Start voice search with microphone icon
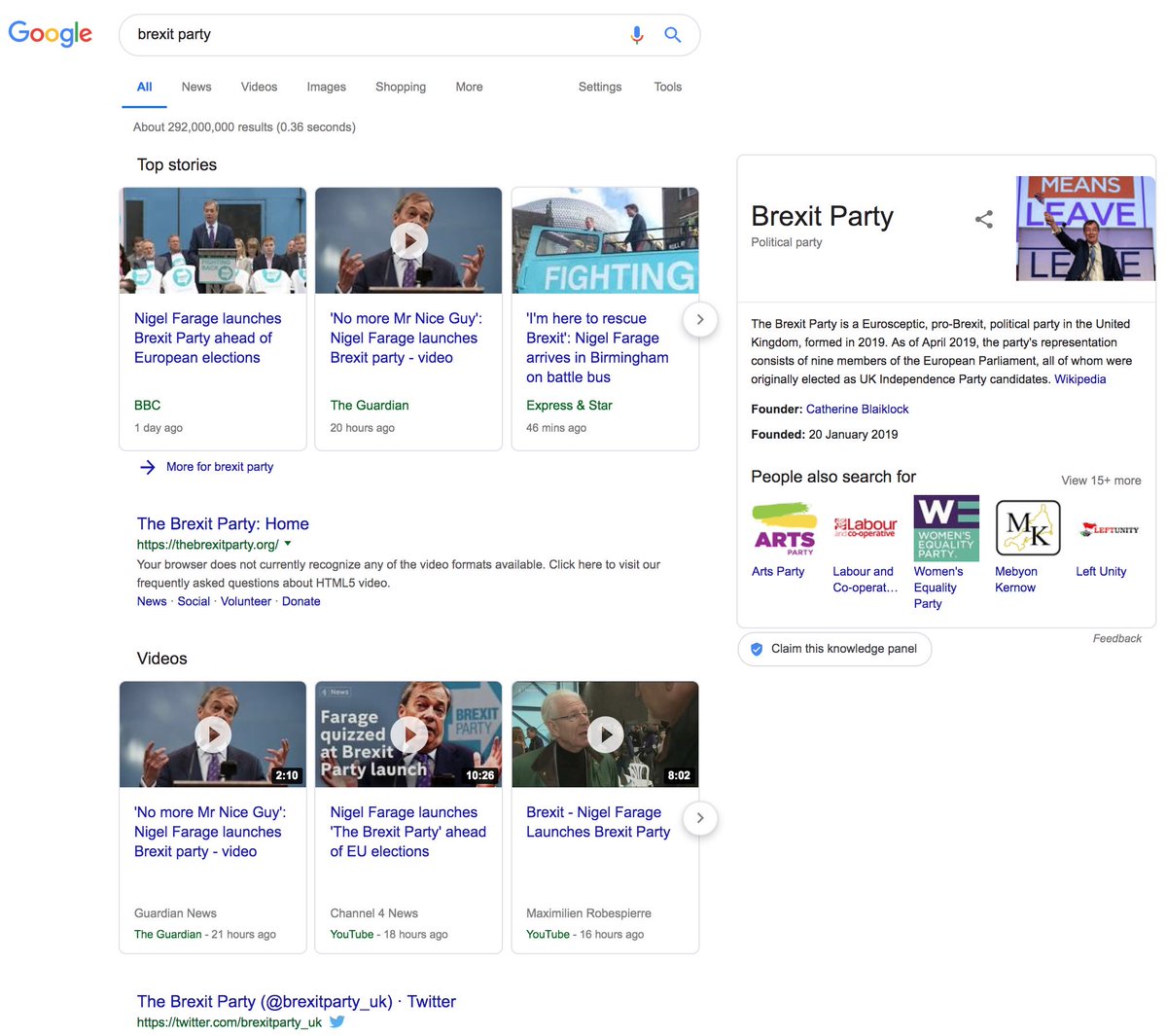The height and width of the screenshot is (1036, 1167). 637,35
